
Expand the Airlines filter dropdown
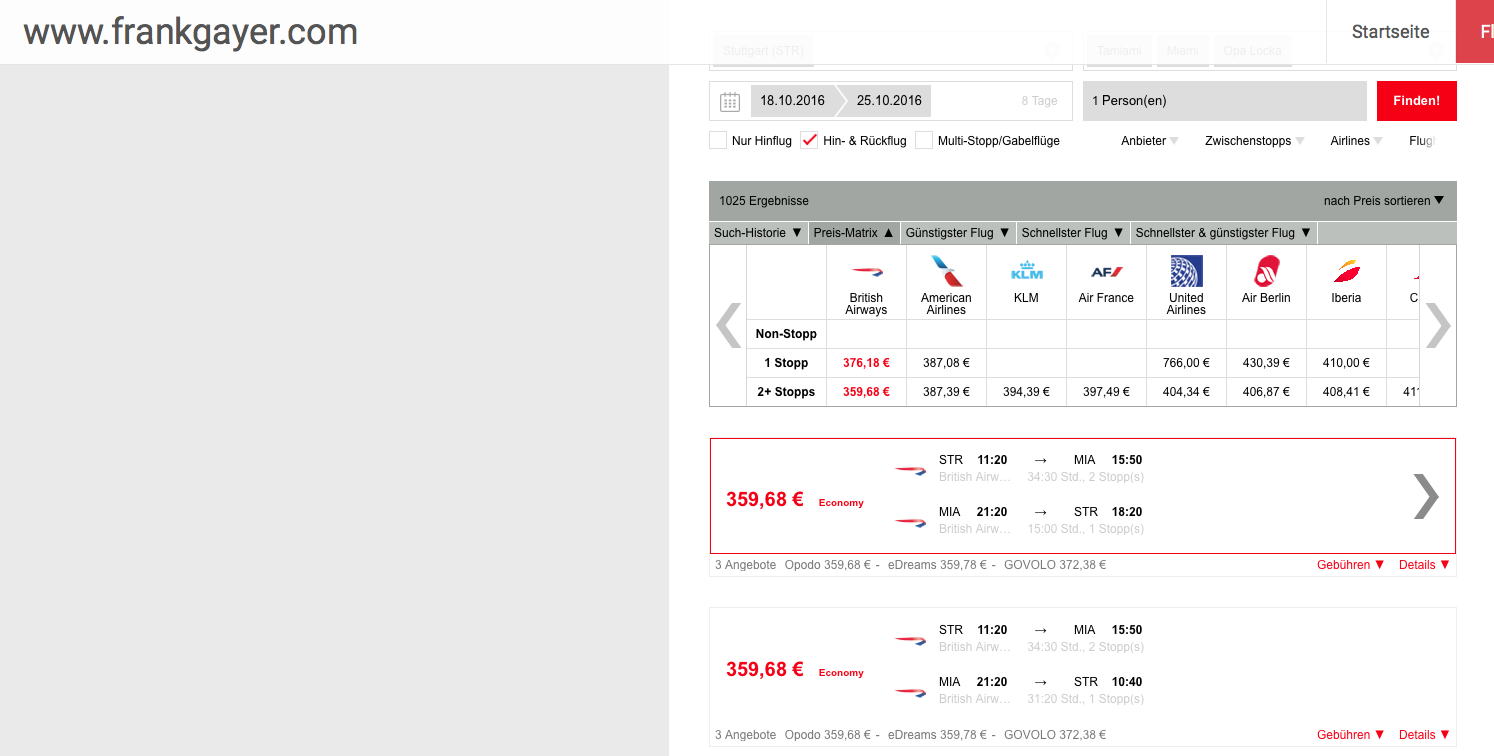[x=1357, y=141]
